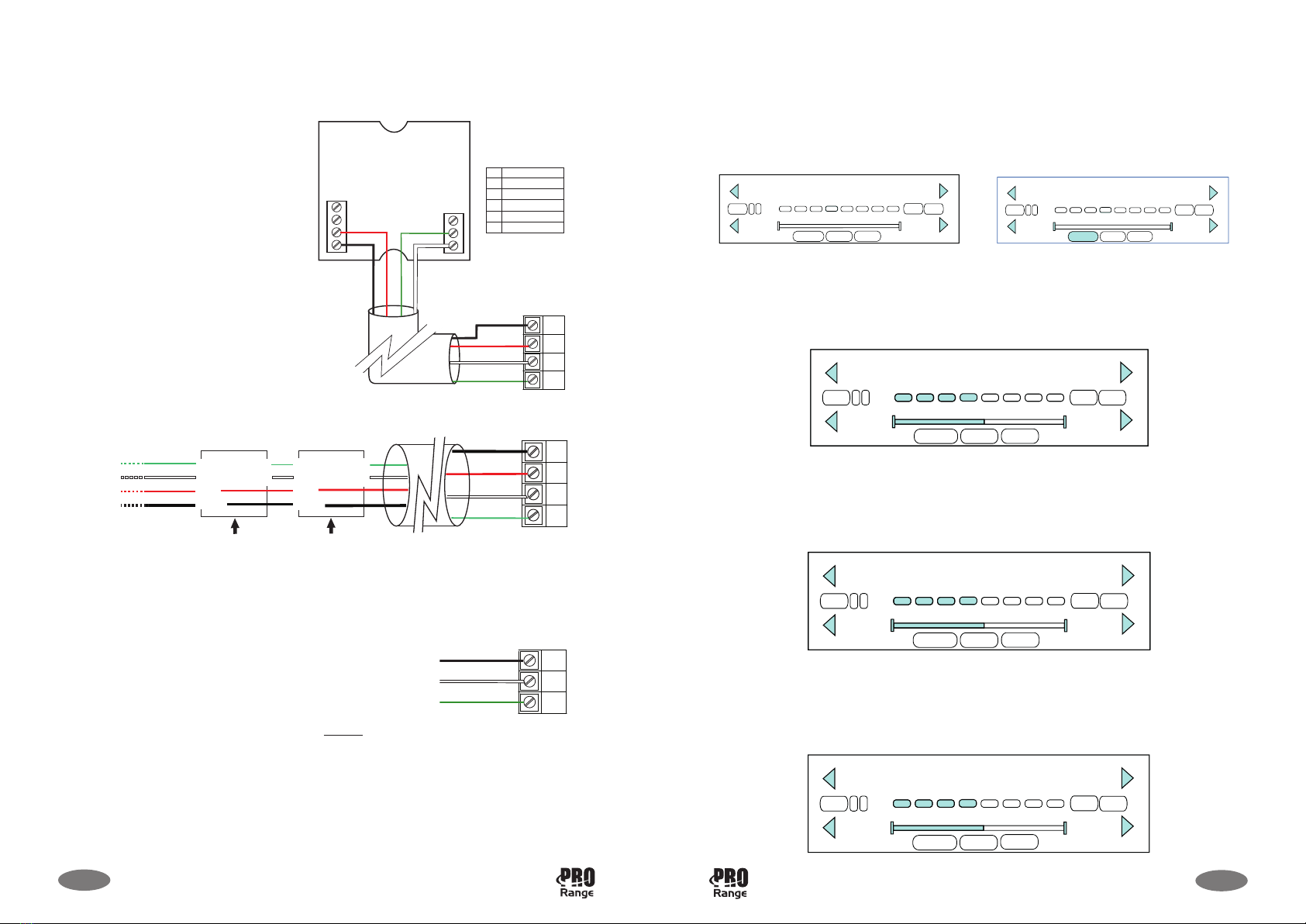Screen dimensions: 1306x924
Task: Click the gray page-number oval on the right page
Action: [x=1222, y=881]
